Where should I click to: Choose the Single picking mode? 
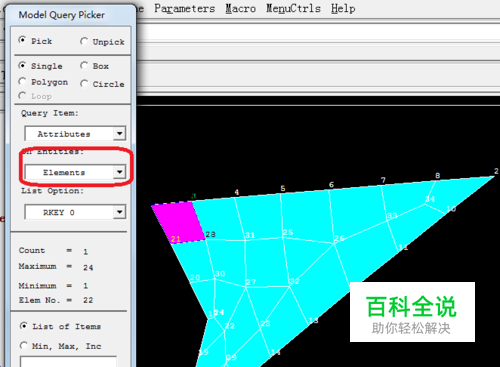(x=22, y=66)
